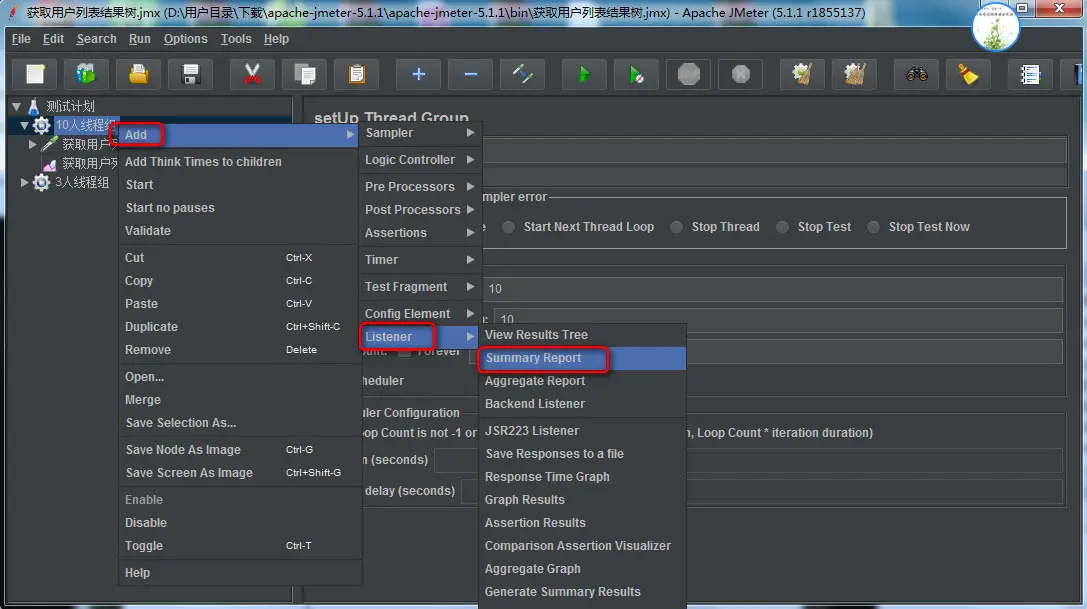Expand the Sampler submenu

[419, 133]
